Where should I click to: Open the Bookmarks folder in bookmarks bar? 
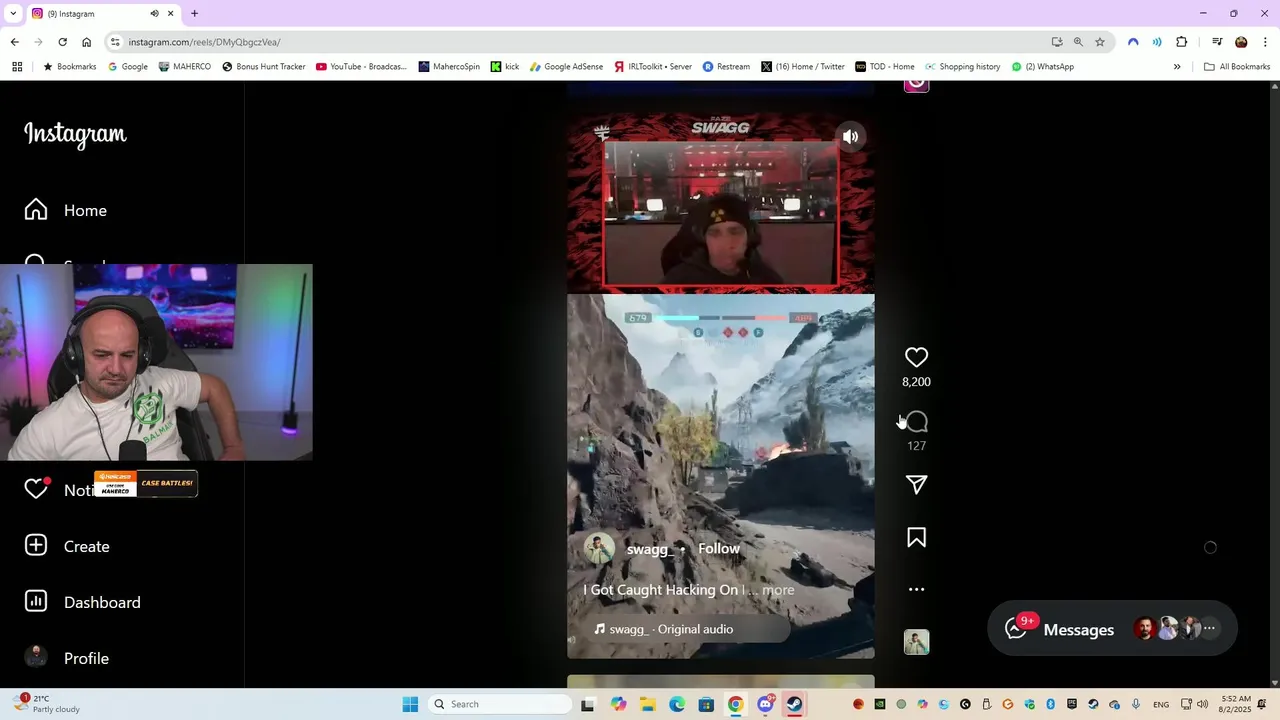coord(69,66)
